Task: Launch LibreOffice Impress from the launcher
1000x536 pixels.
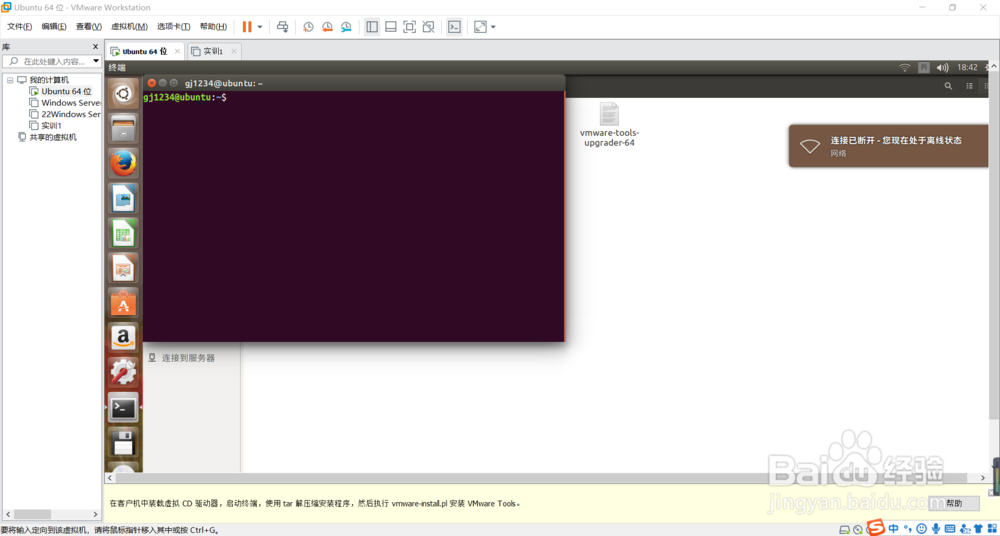Action: coord(123,268)
